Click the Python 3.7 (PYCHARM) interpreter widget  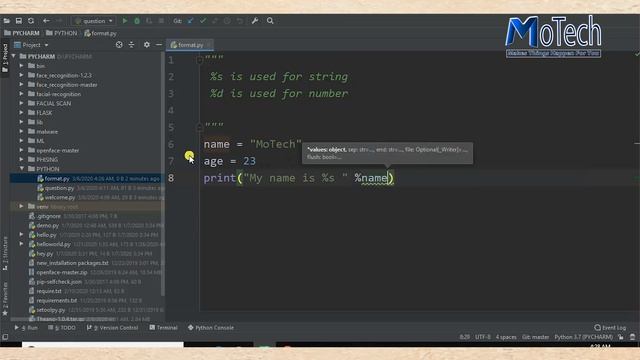click(x=584, y=337)
